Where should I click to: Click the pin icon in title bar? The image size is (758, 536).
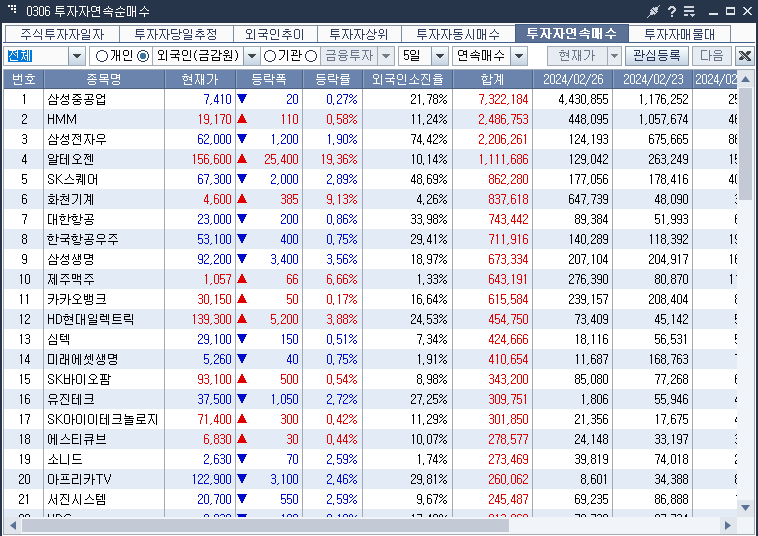(x=654, y=11)
